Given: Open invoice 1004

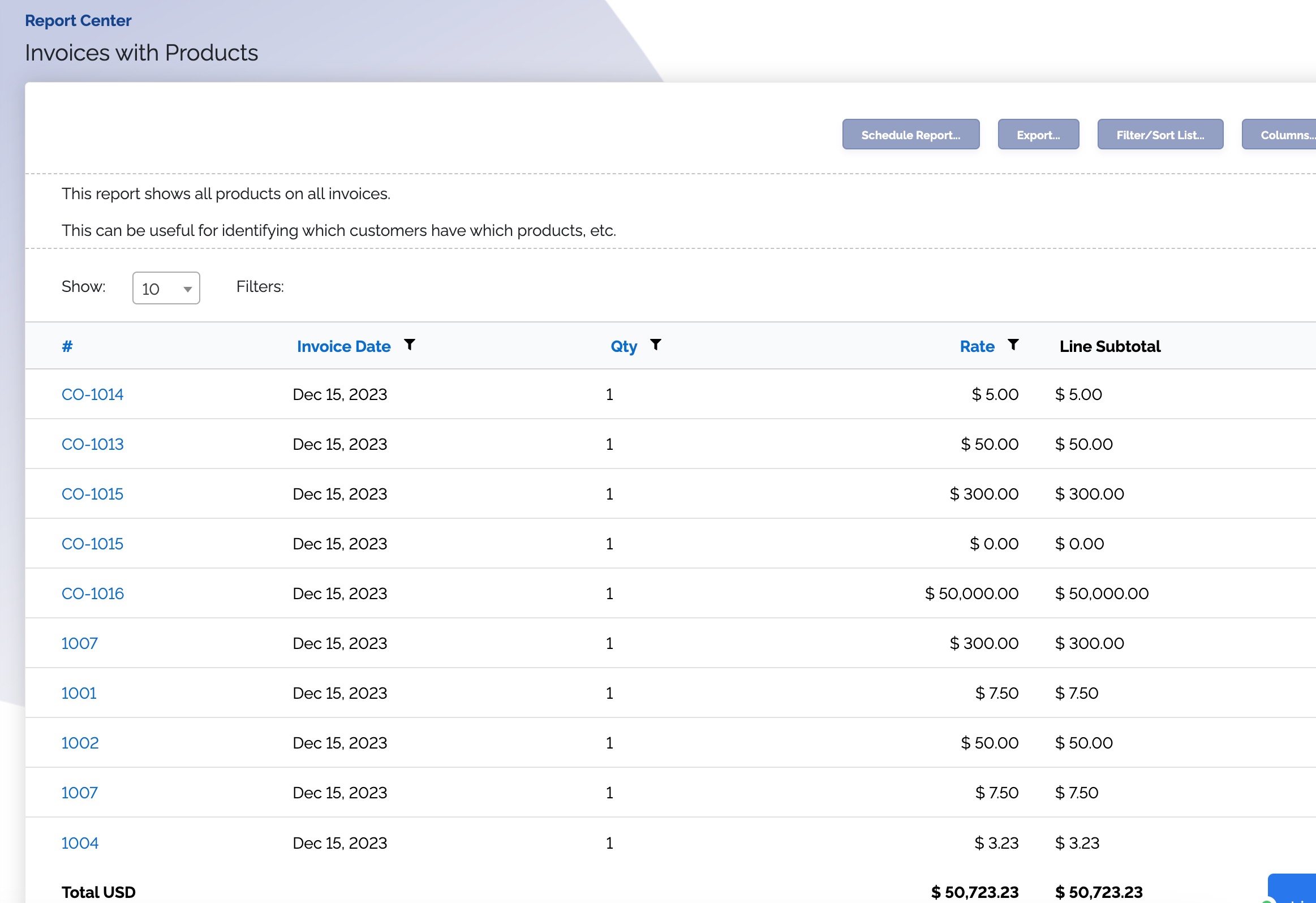Looking at the screenshot, I should pyautogui.click(x=80, y=844).
